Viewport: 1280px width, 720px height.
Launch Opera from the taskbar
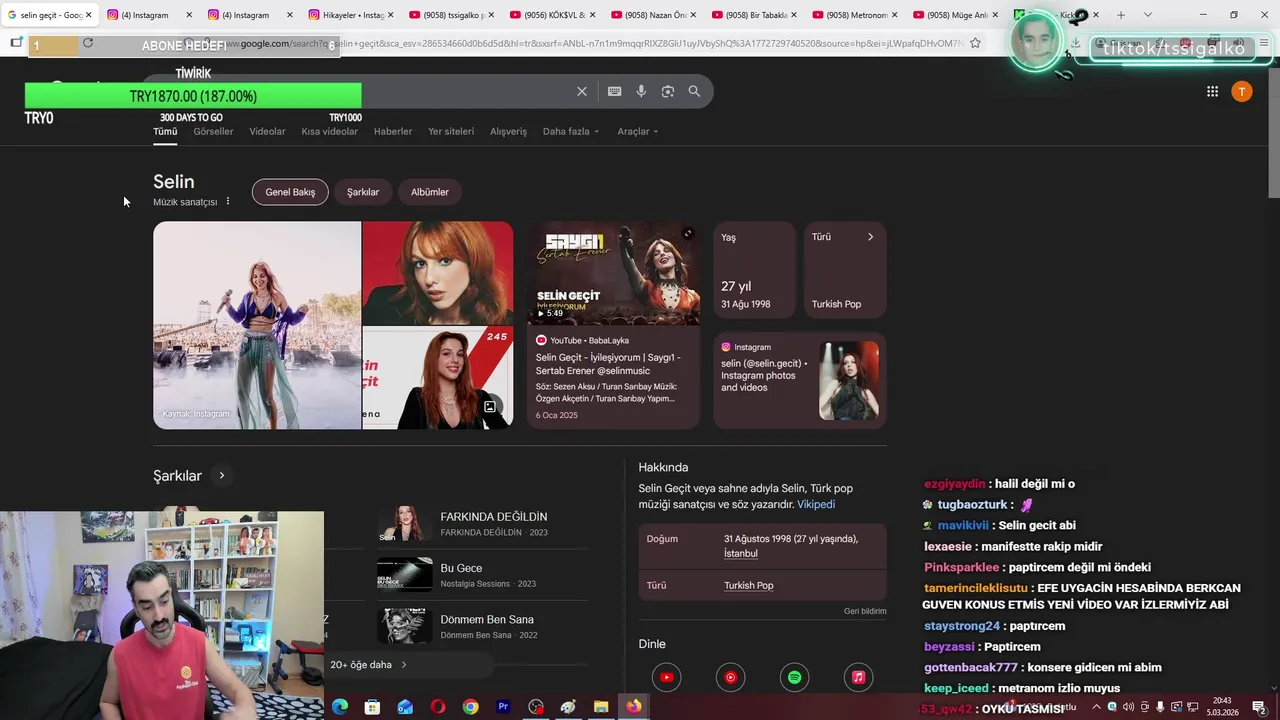[x=438, y=707]
